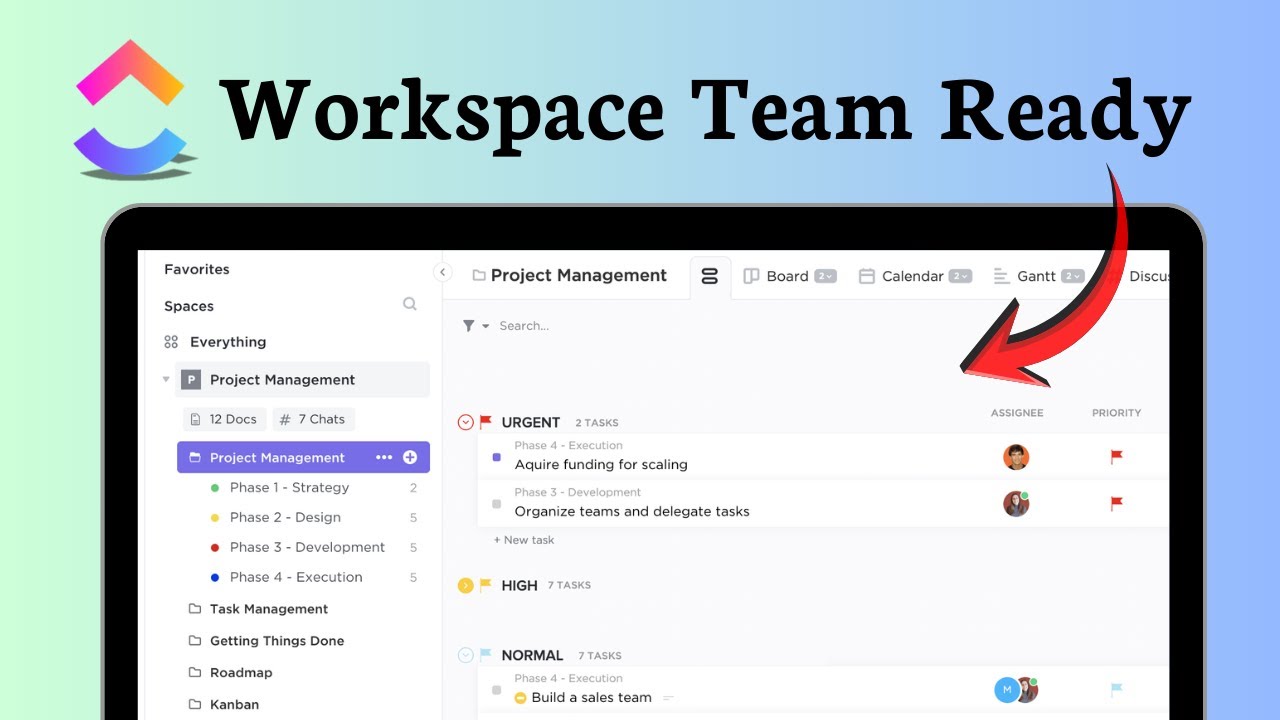Screen dimensions: 1280x720
Task: Click the three-dots menu on Project Management folder
Action: (x=384, y=457)
